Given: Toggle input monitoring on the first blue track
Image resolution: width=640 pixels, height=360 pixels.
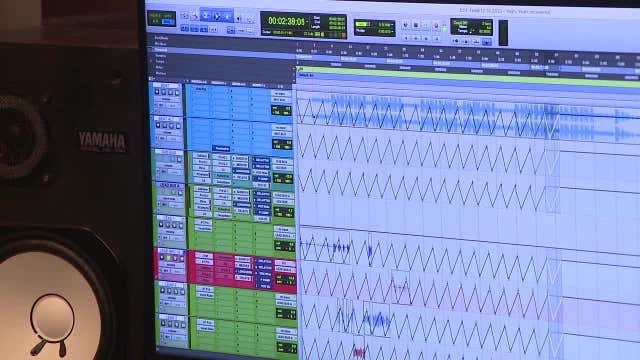Looking at the screenshot, I should click(164, 92).
